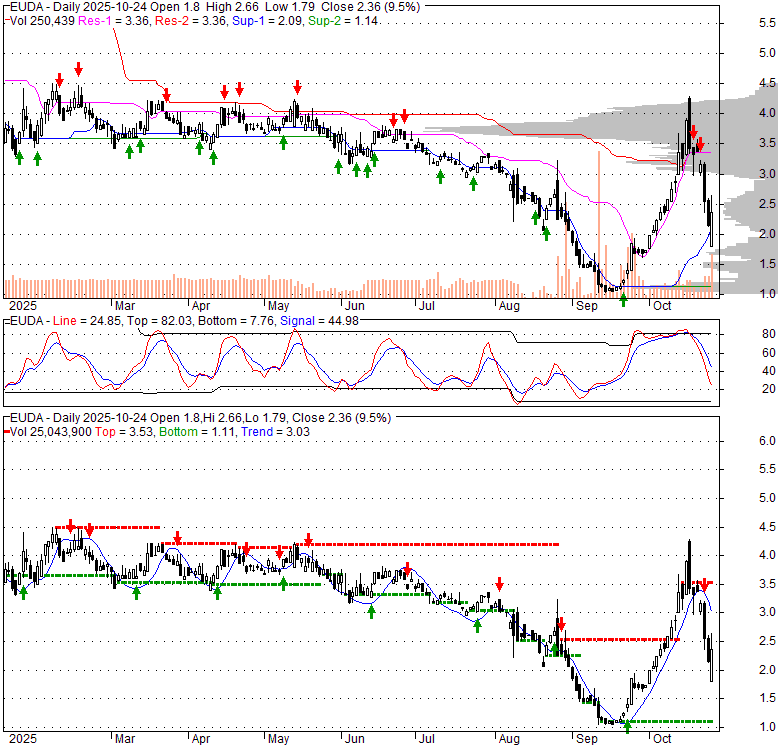Click the gray volume-profile bars at the right of the top chart
This screenshot has width=780, height=745.
pyautogui.click(x=740, y=130)
